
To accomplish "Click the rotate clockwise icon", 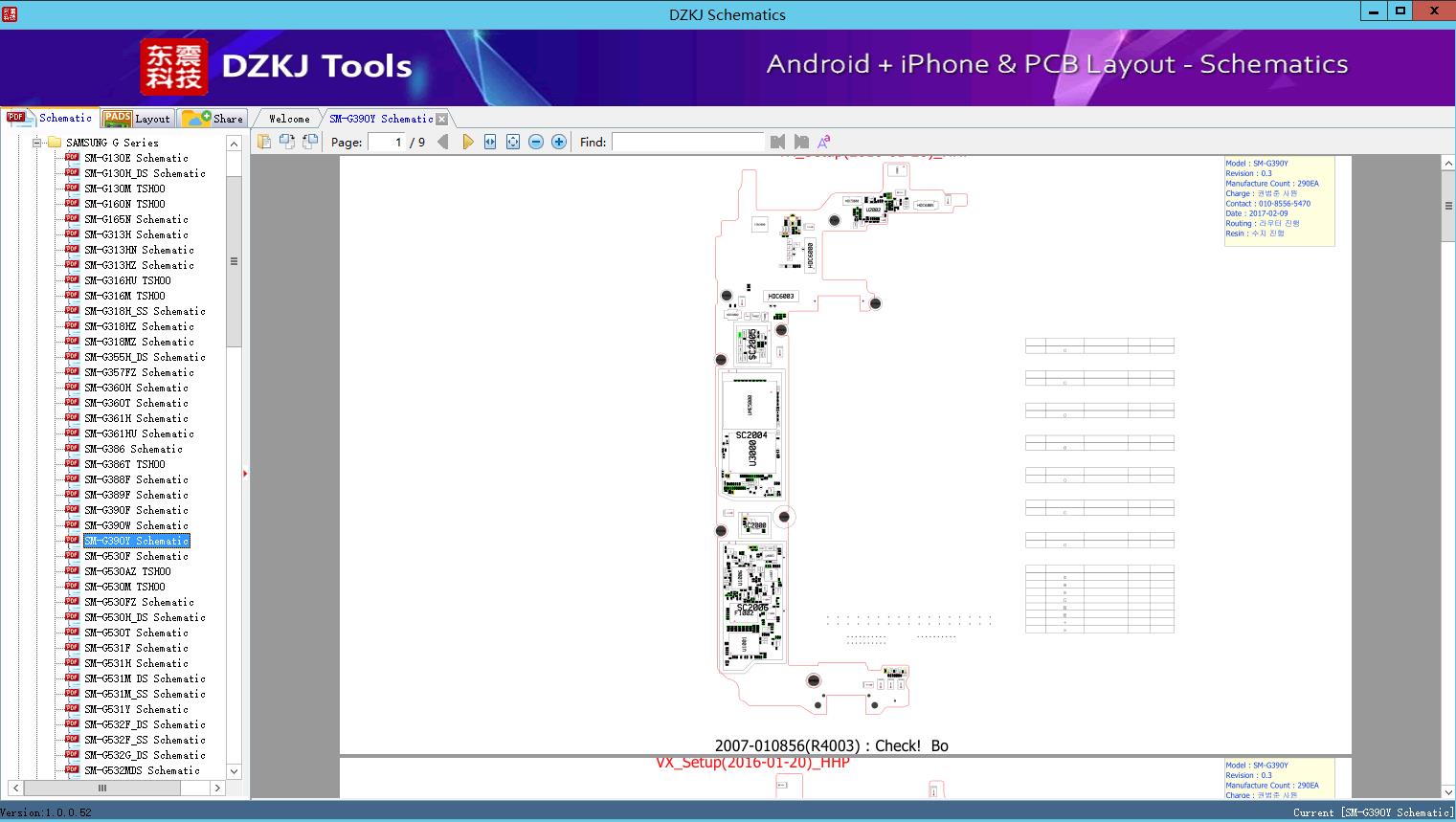I will pos(310,142).
